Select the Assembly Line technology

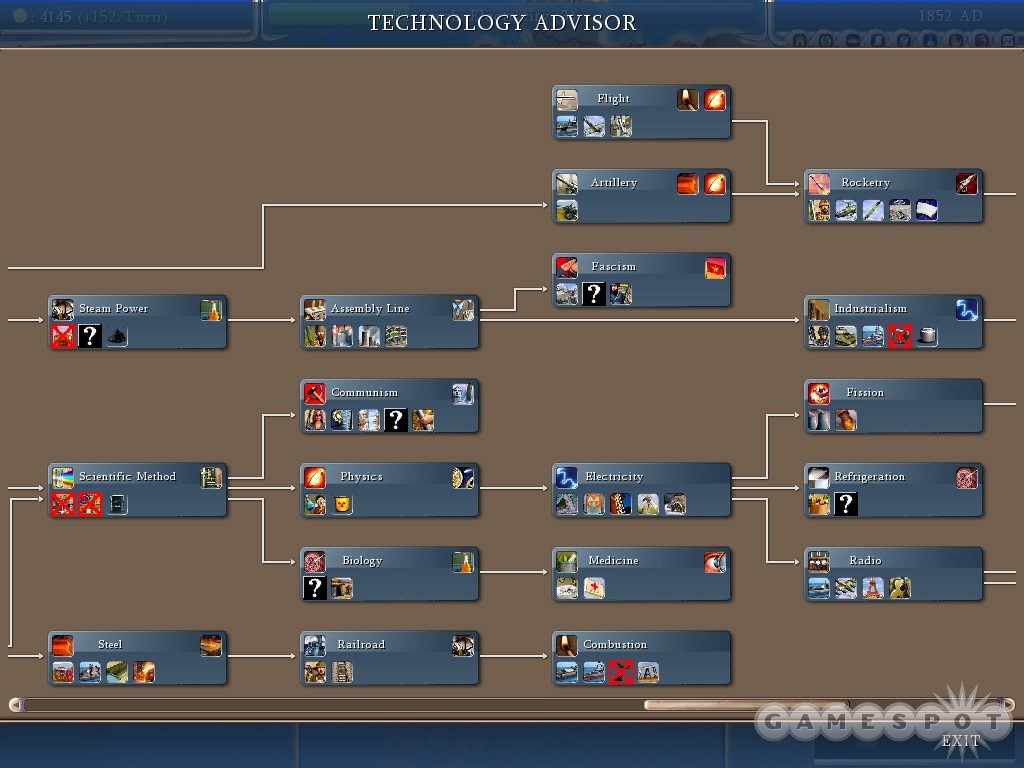[389, 322]
